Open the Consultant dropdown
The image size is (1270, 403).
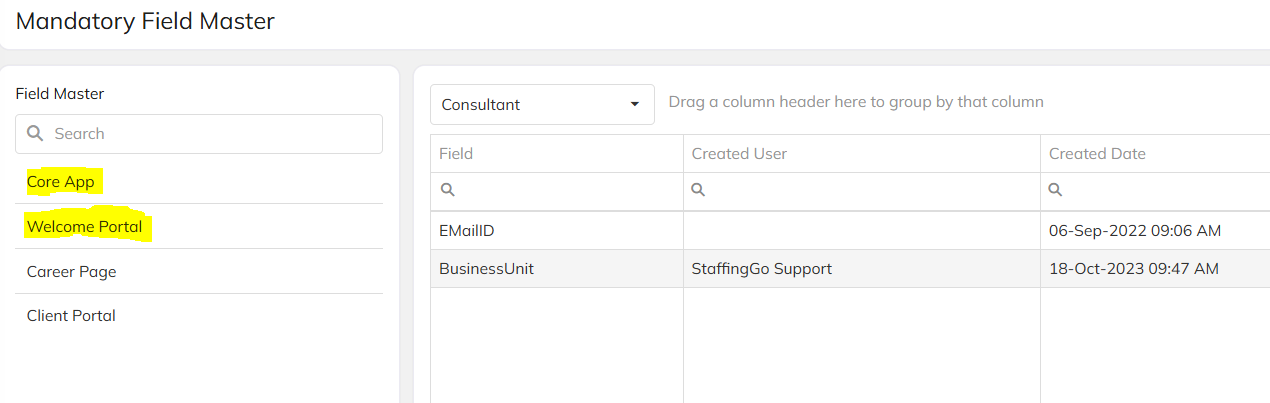[542, 104]
